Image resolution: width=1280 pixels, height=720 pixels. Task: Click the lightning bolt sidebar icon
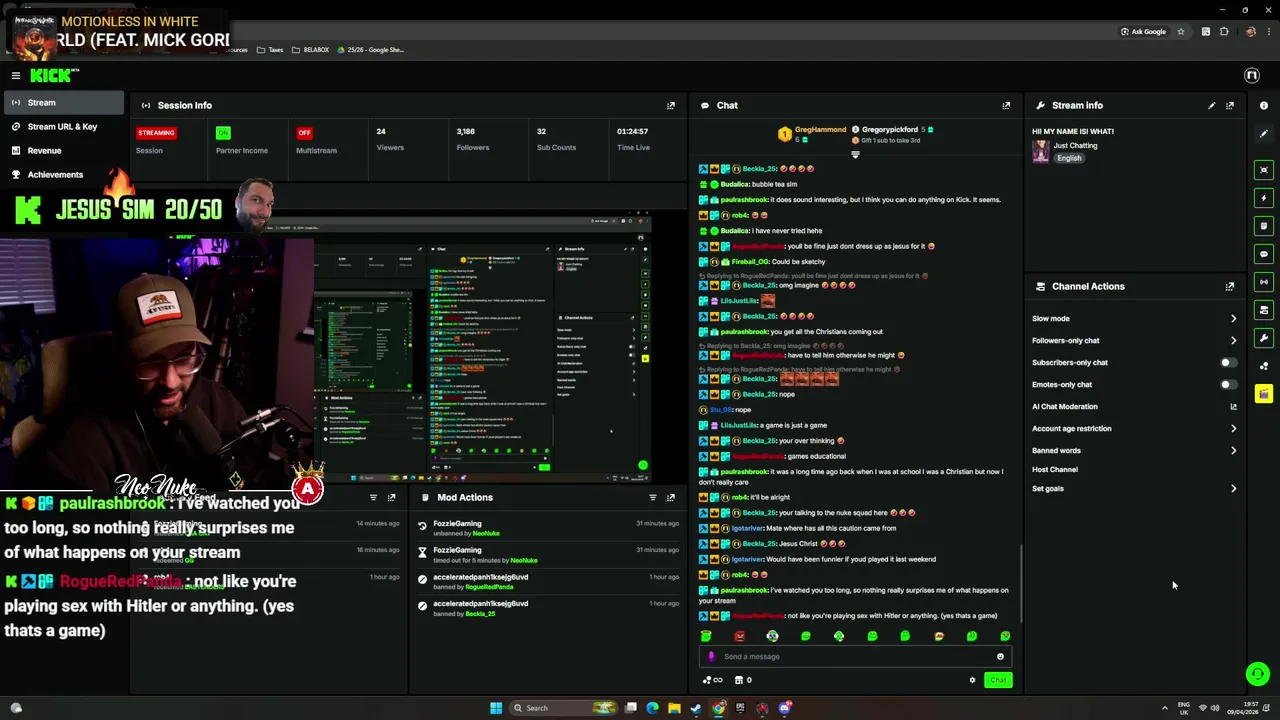pyautogui.click(x=1264, y=198)
